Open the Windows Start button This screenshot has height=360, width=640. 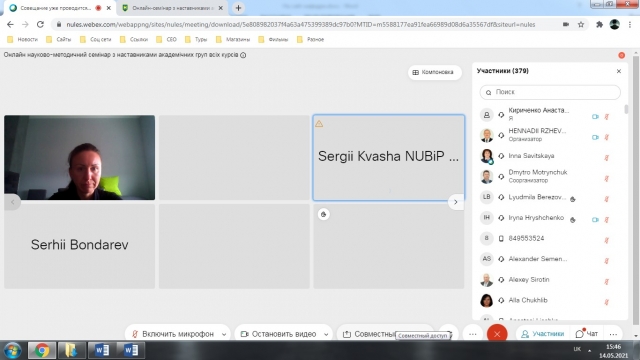pyautogui.click(x=12, y=350)
